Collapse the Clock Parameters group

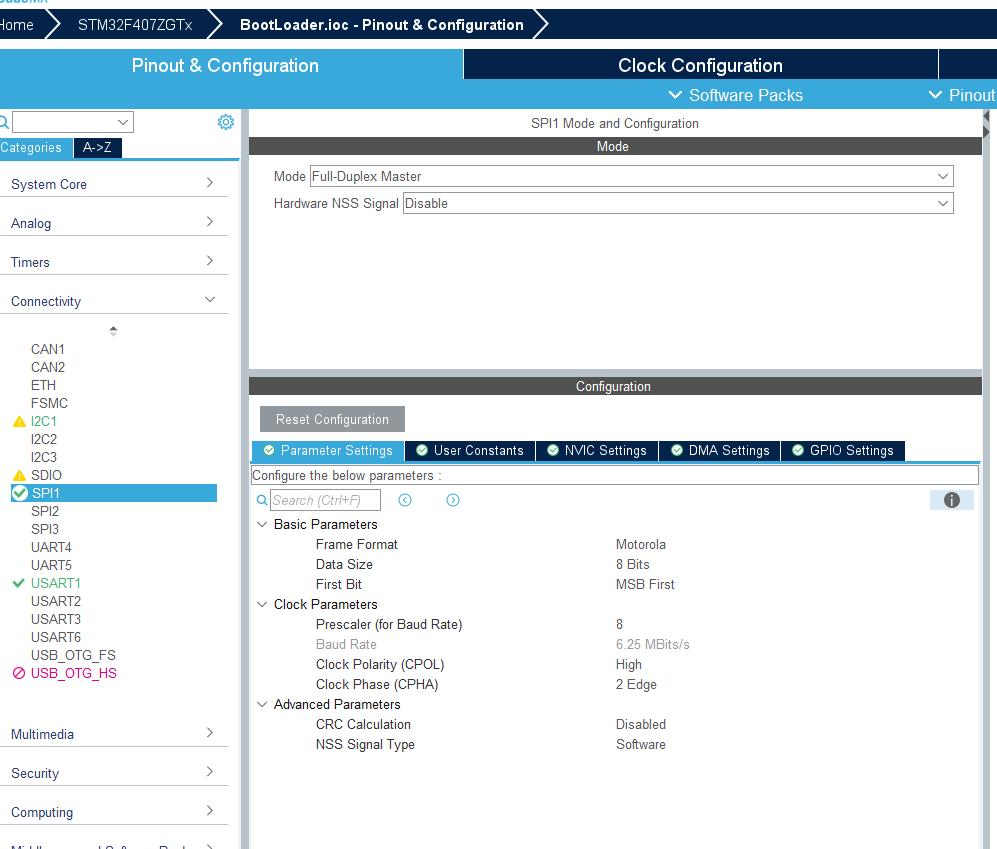click(262, 605)
